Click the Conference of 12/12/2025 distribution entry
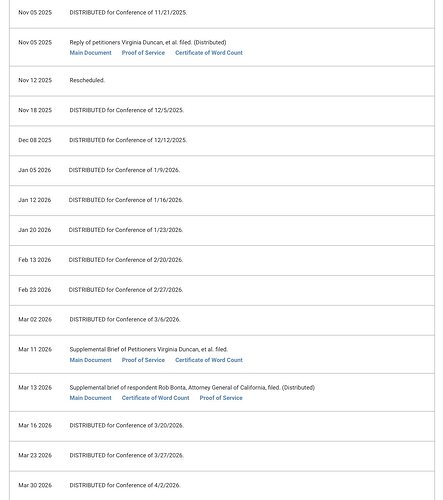The image size is (443, 500). click(x=128, y=140)
